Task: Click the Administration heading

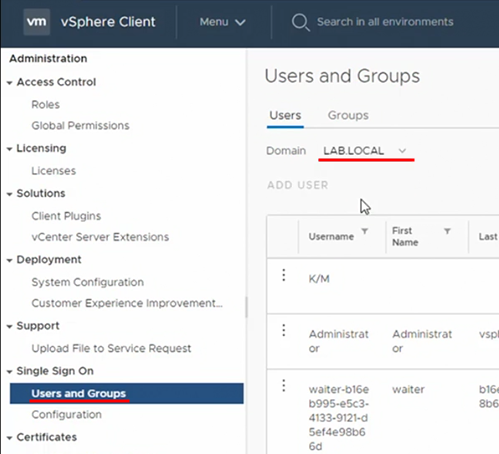Action: tap(48, 59)
